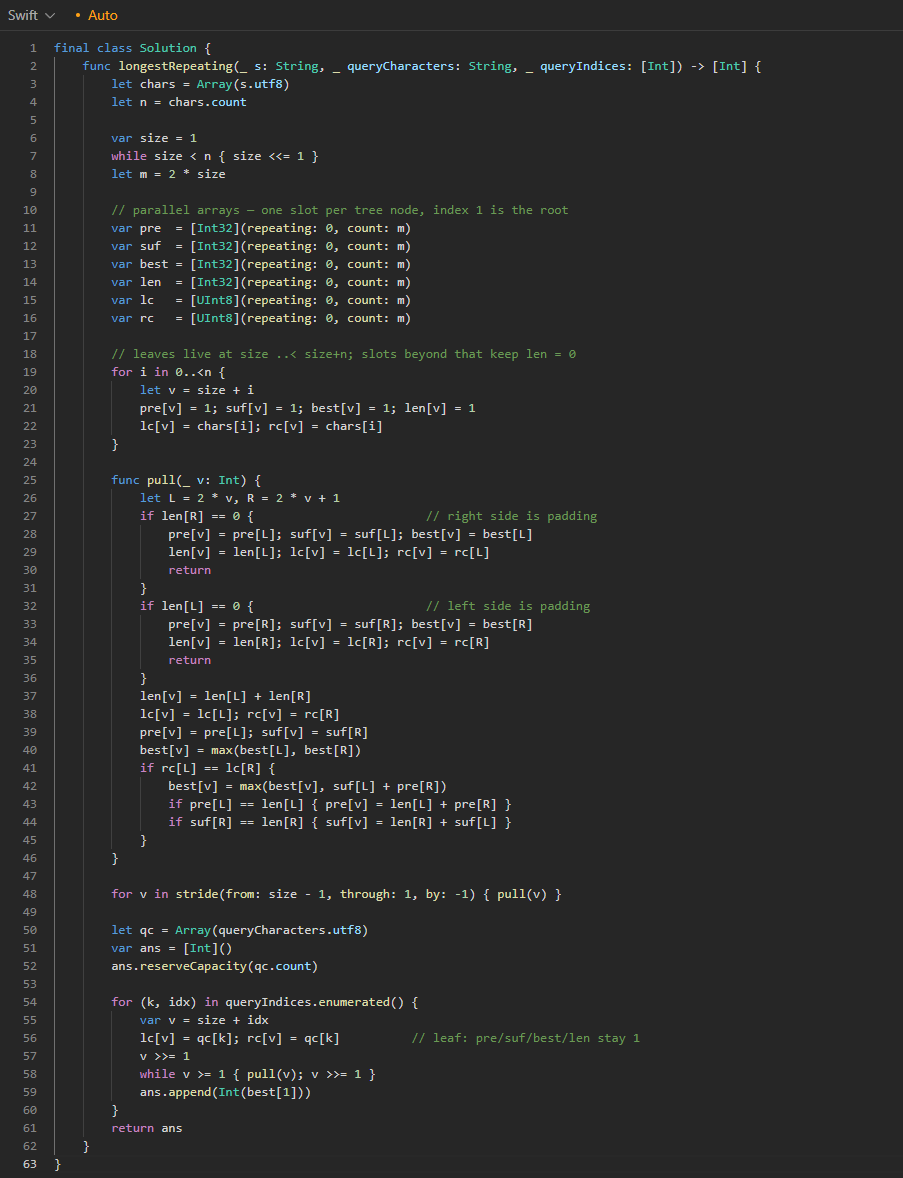Click 'let v = size + i' line
This screenshot has width=903, height=1178.
[197, 390]
